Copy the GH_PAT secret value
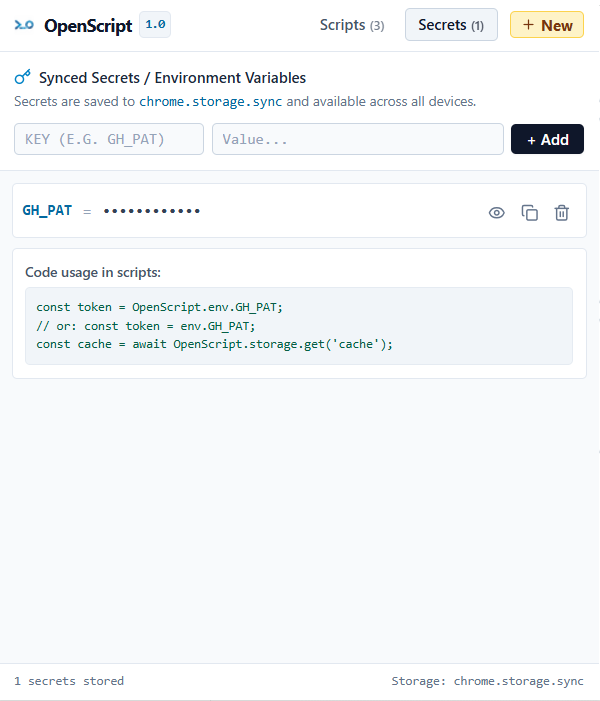600x701 pixels. coord(530,213)
